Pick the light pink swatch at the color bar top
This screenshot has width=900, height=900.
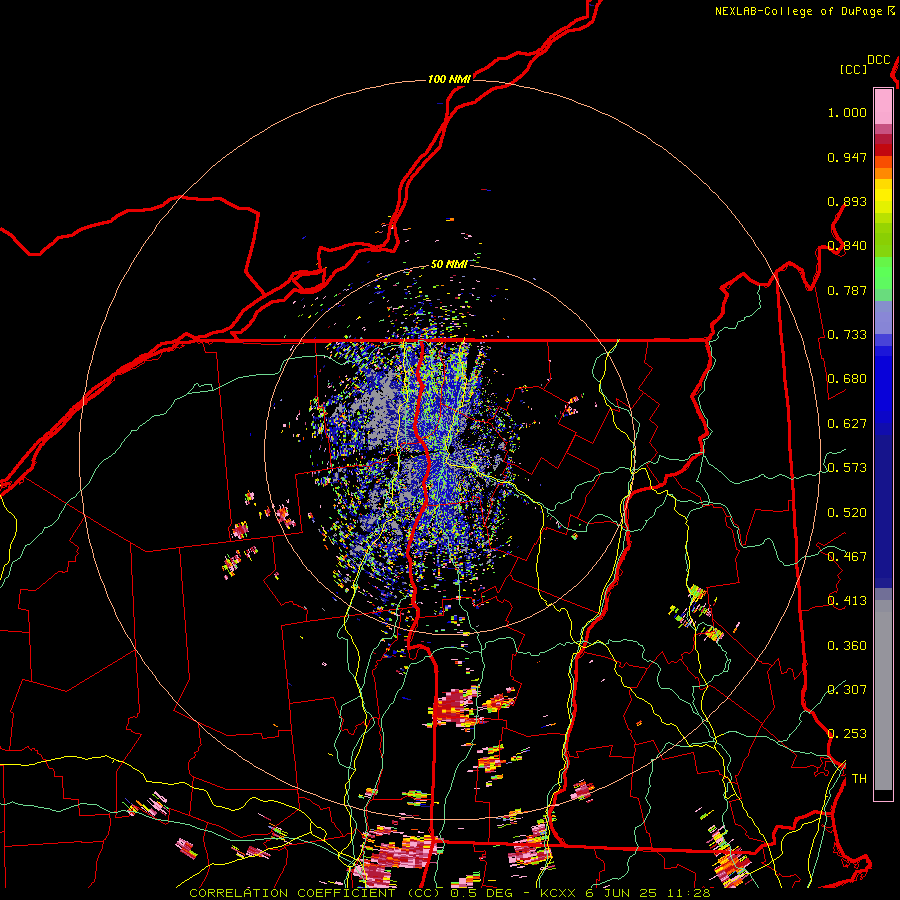tap(883, 107)
